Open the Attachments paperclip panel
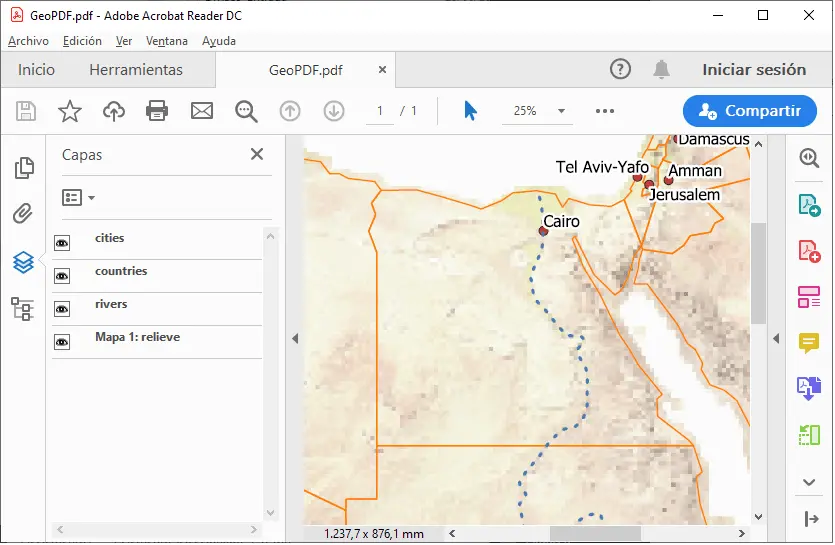The height and width of the screenshot is (545, 835). (x=24, y=214)
